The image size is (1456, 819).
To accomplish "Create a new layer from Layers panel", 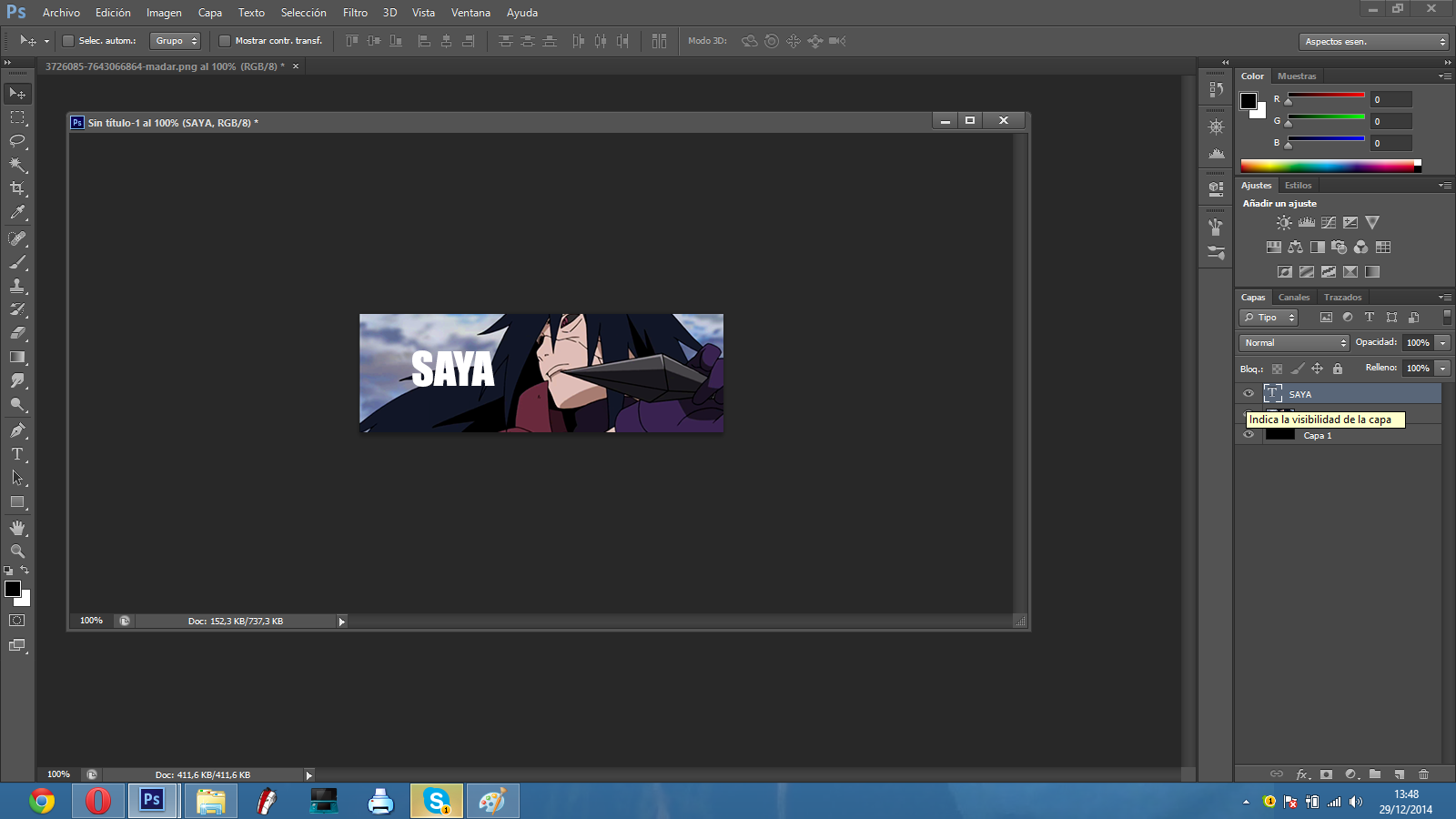I will (x=1400, y=774).
